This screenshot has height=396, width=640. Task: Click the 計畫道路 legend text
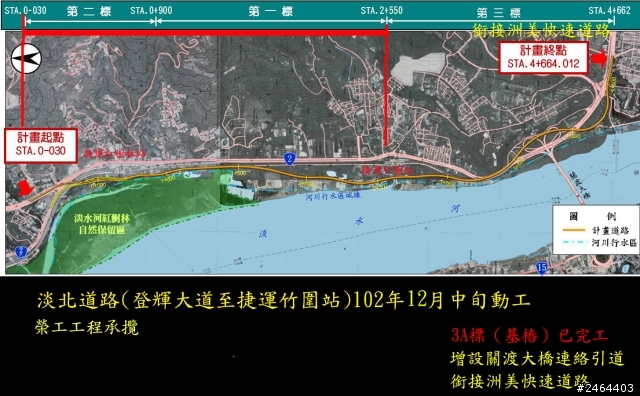611,230
